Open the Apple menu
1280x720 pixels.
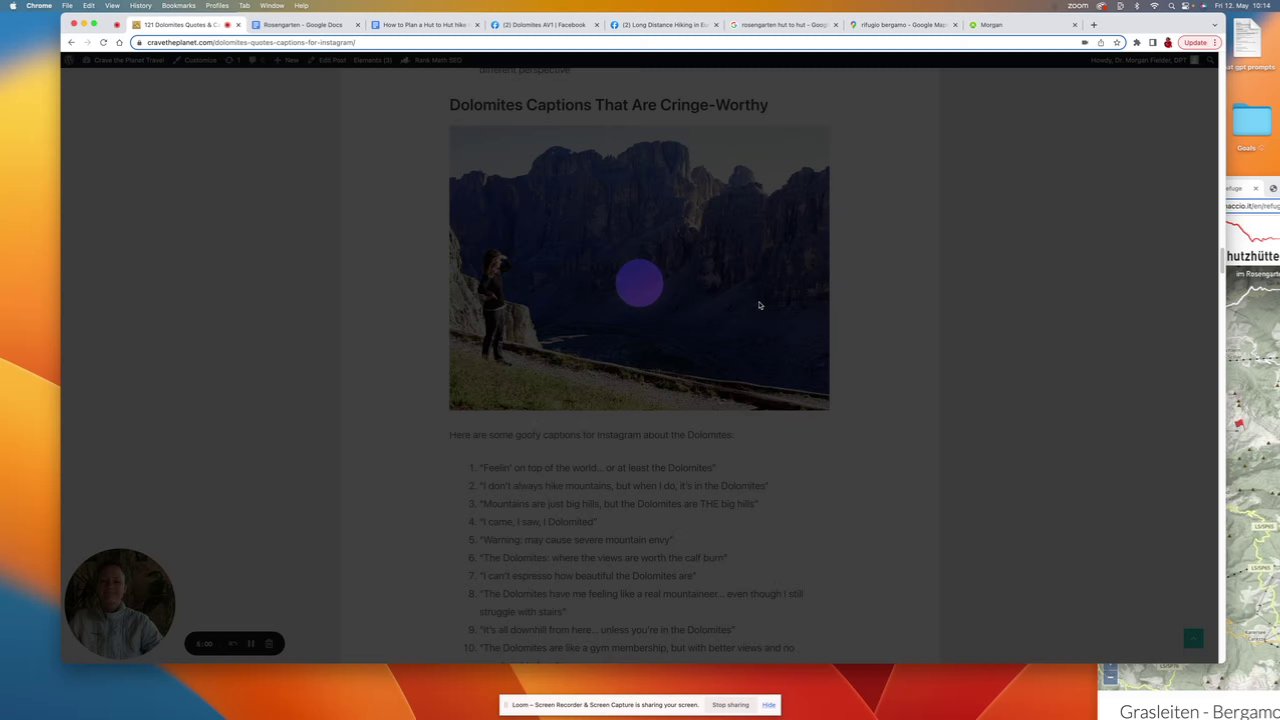13,5
